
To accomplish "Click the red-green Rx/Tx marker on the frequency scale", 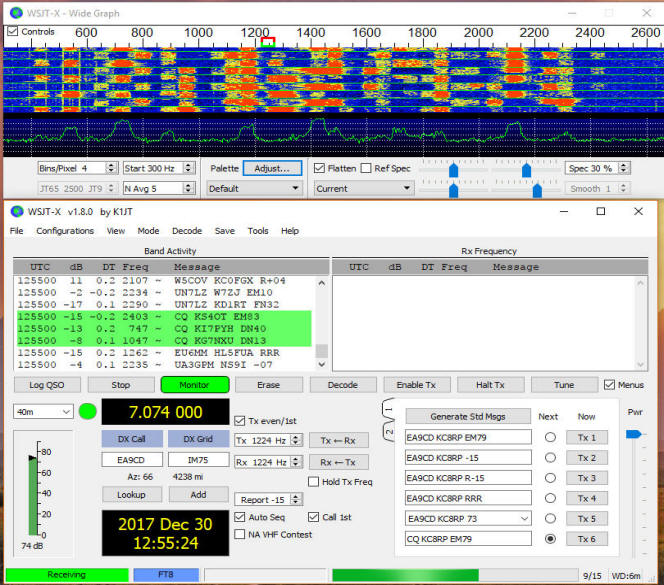I will (x=268, y=42).
